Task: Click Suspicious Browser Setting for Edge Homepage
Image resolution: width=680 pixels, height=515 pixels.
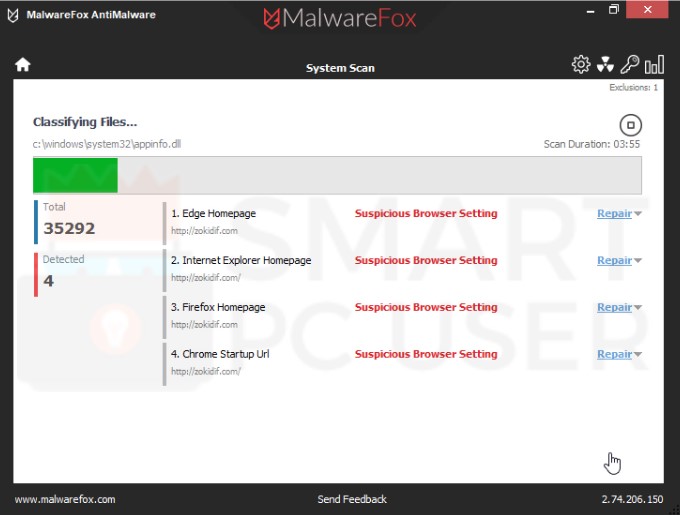Action: point(426,213)
